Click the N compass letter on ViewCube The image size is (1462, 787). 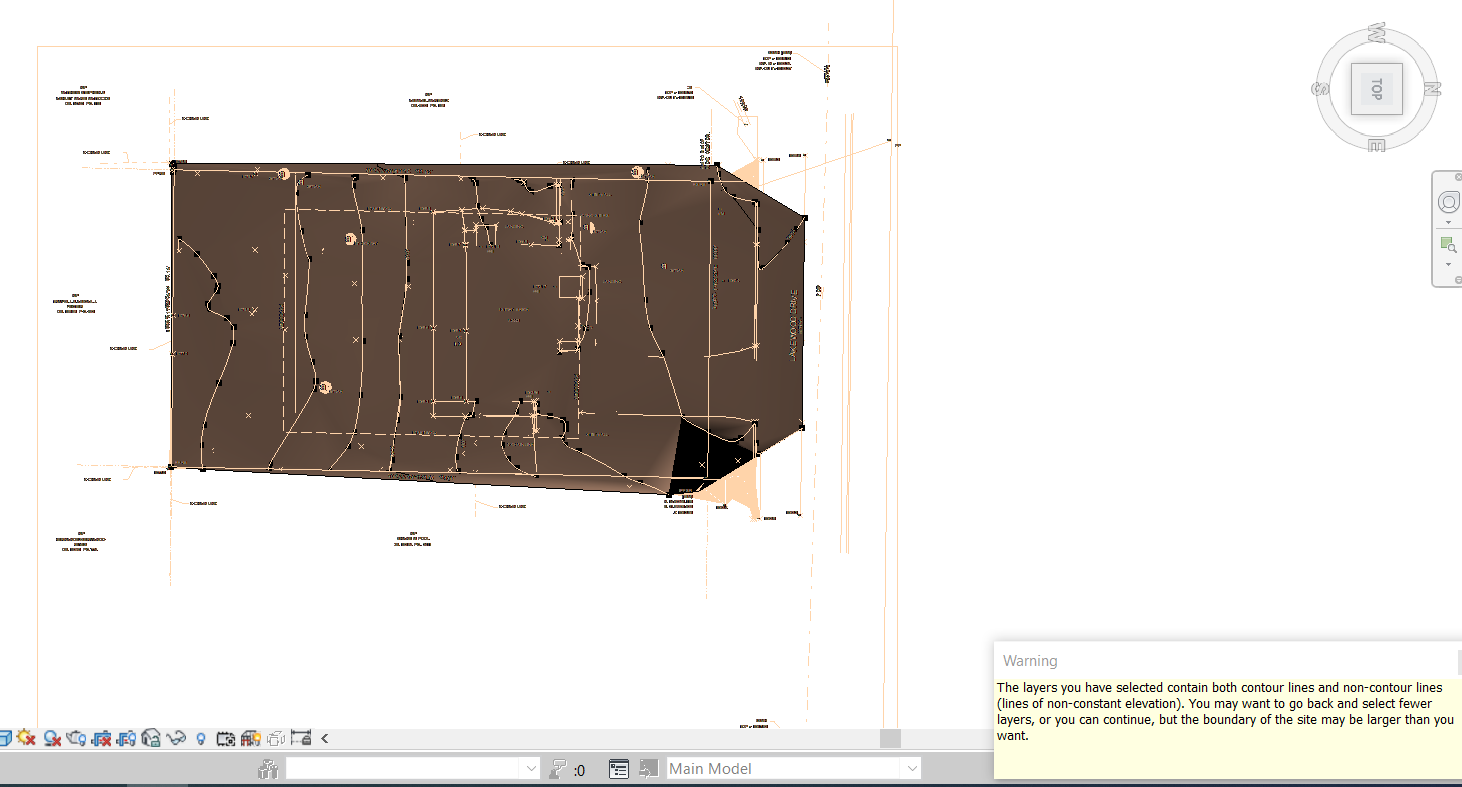[1432, 88]
